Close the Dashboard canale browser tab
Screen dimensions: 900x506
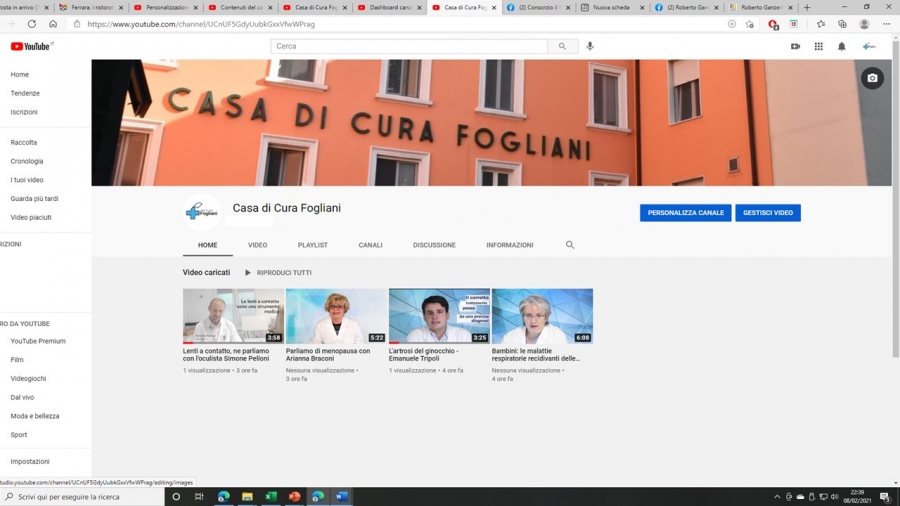point(419,7)
